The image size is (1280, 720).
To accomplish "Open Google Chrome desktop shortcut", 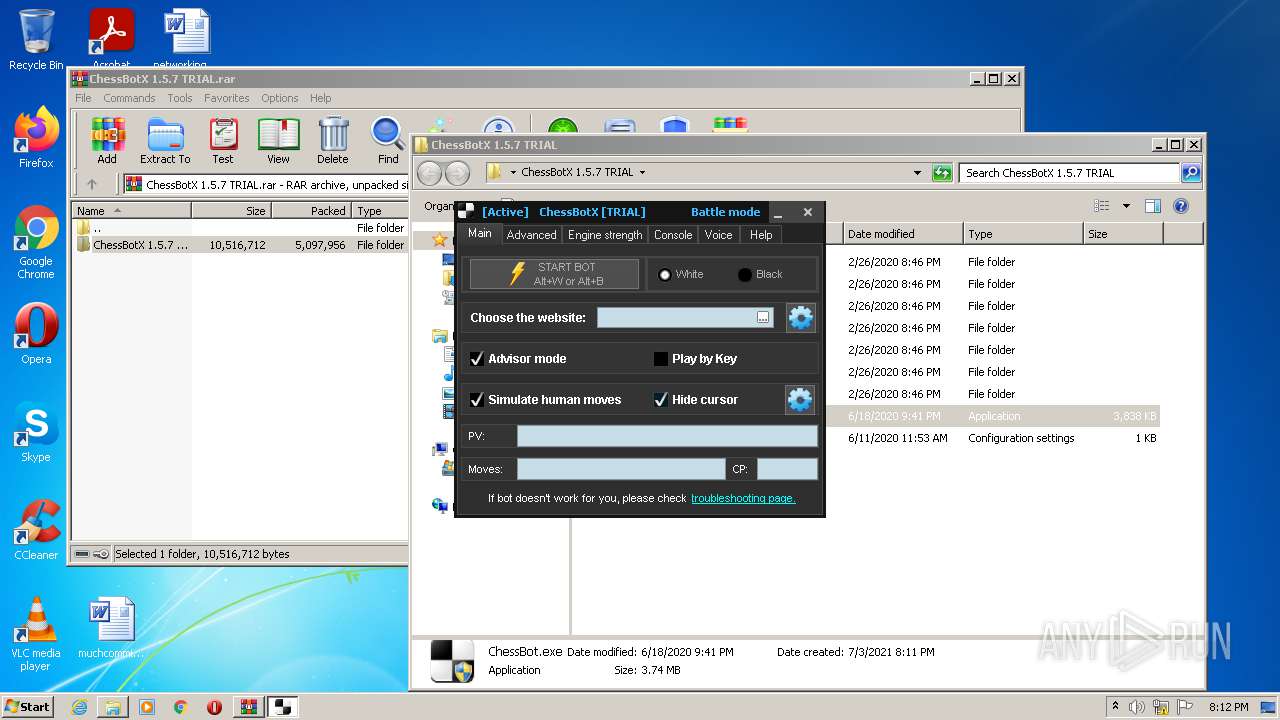I will coord(36,243).
